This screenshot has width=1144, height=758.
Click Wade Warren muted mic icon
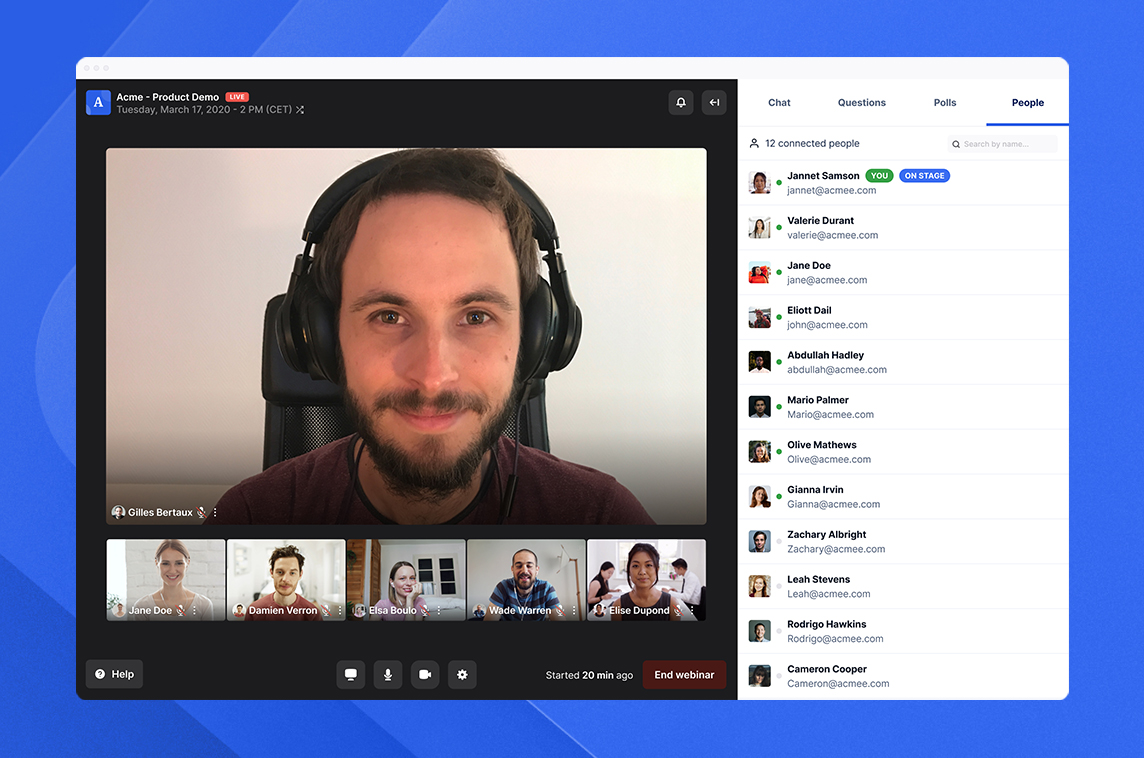(x=560, y=611)
